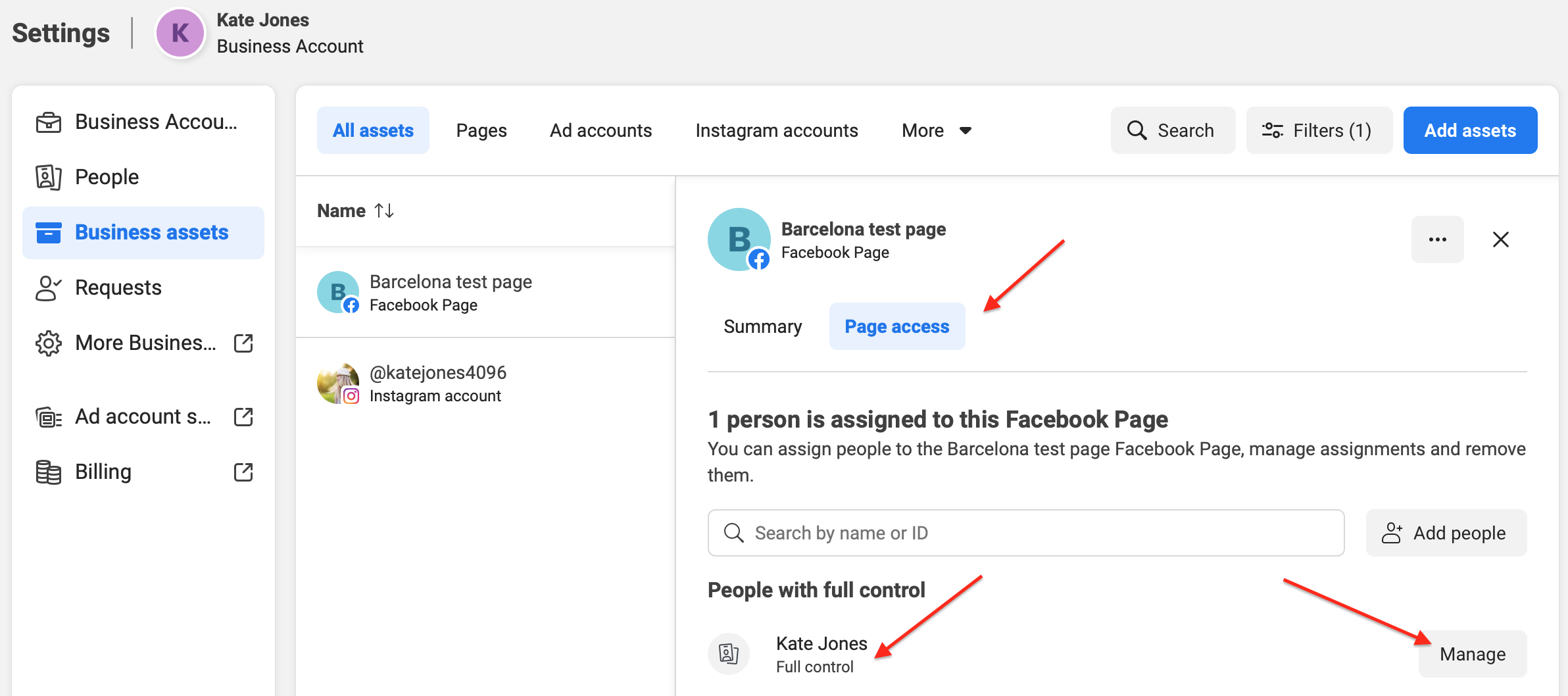This screenshot has width=1568, height=696.
Task: Click Kate Jones Business Account header text
Action: (x=290, y=33)
